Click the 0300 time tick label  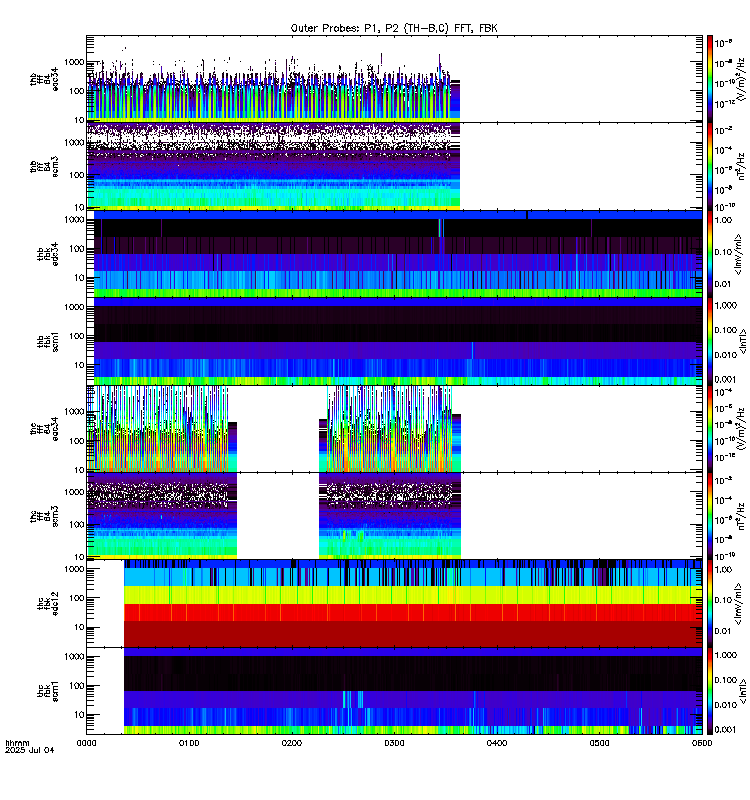[x=394, y=743]
